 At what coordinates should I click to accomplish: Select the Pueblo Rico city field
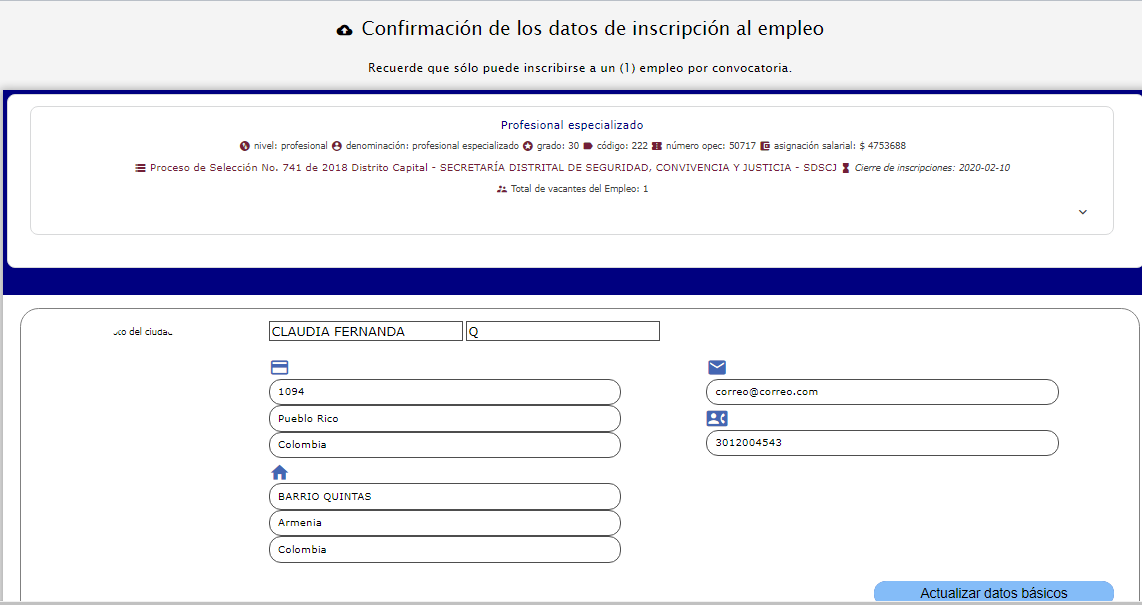(x=444, y=419)
